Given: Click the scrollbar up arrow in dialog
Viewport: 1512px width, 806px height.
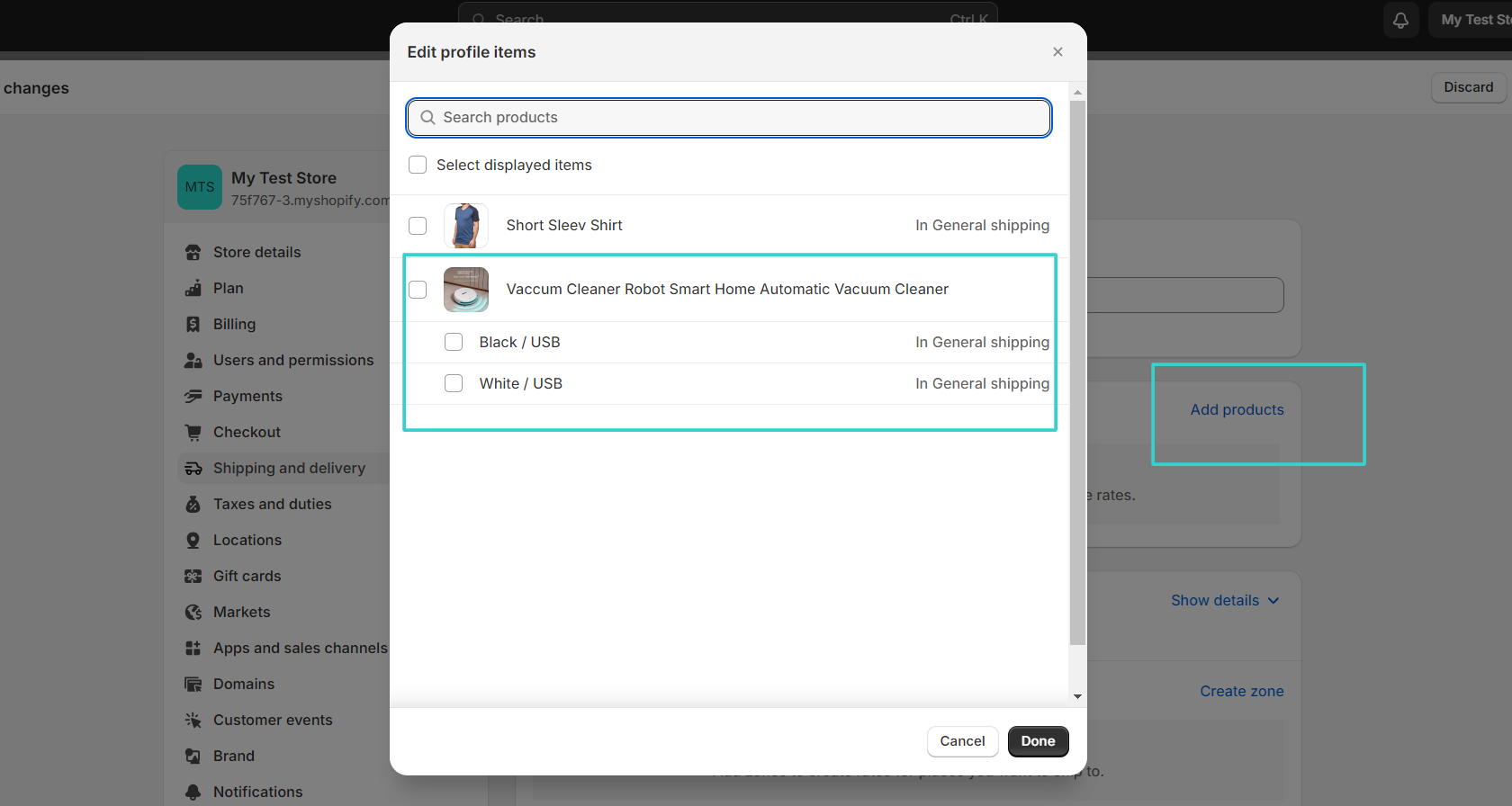Looking at the screenshot, I should (1077, 93).
